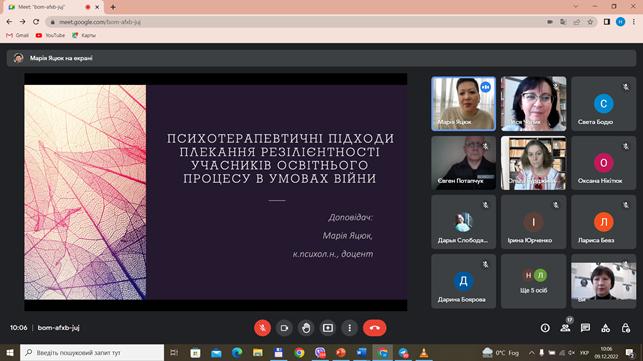Open the weather widget showing 0°C Fog
This screenshot has width=643, height=361.
click(x=501, y=352)
